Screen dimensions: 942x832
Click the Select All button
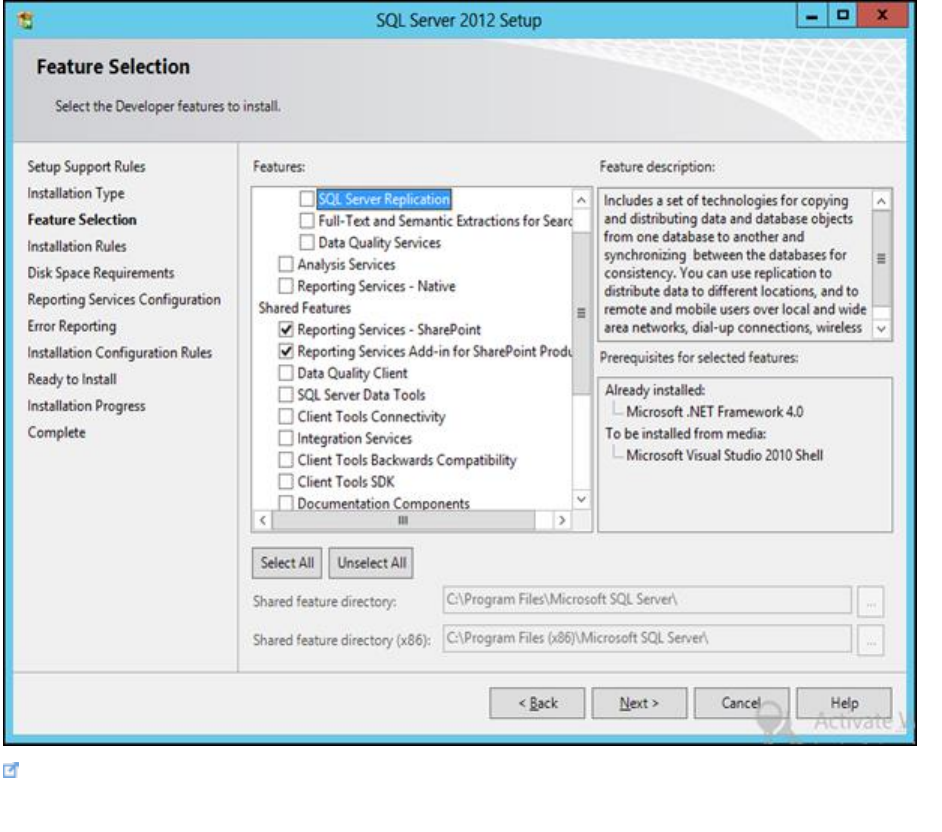click(287, 563)
